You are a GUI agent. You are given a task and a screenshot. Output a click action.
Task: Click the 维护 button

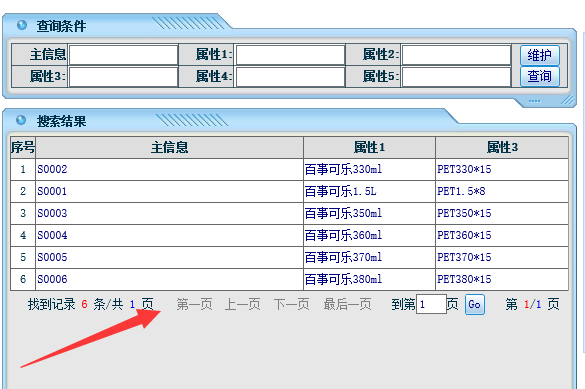(x=539, y=55)
